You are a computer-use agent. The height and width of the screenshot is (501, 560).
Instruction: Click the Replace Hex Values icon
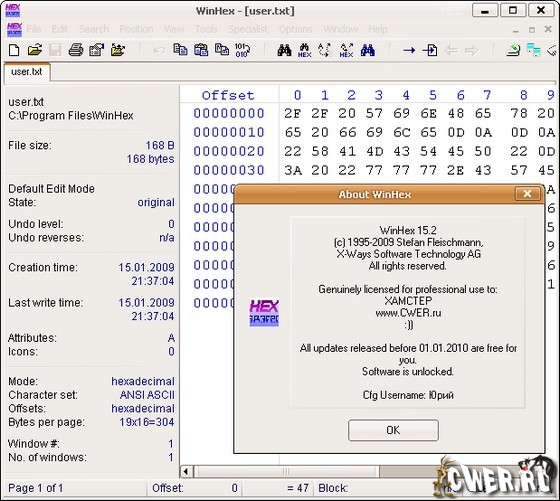coord(346,50)
